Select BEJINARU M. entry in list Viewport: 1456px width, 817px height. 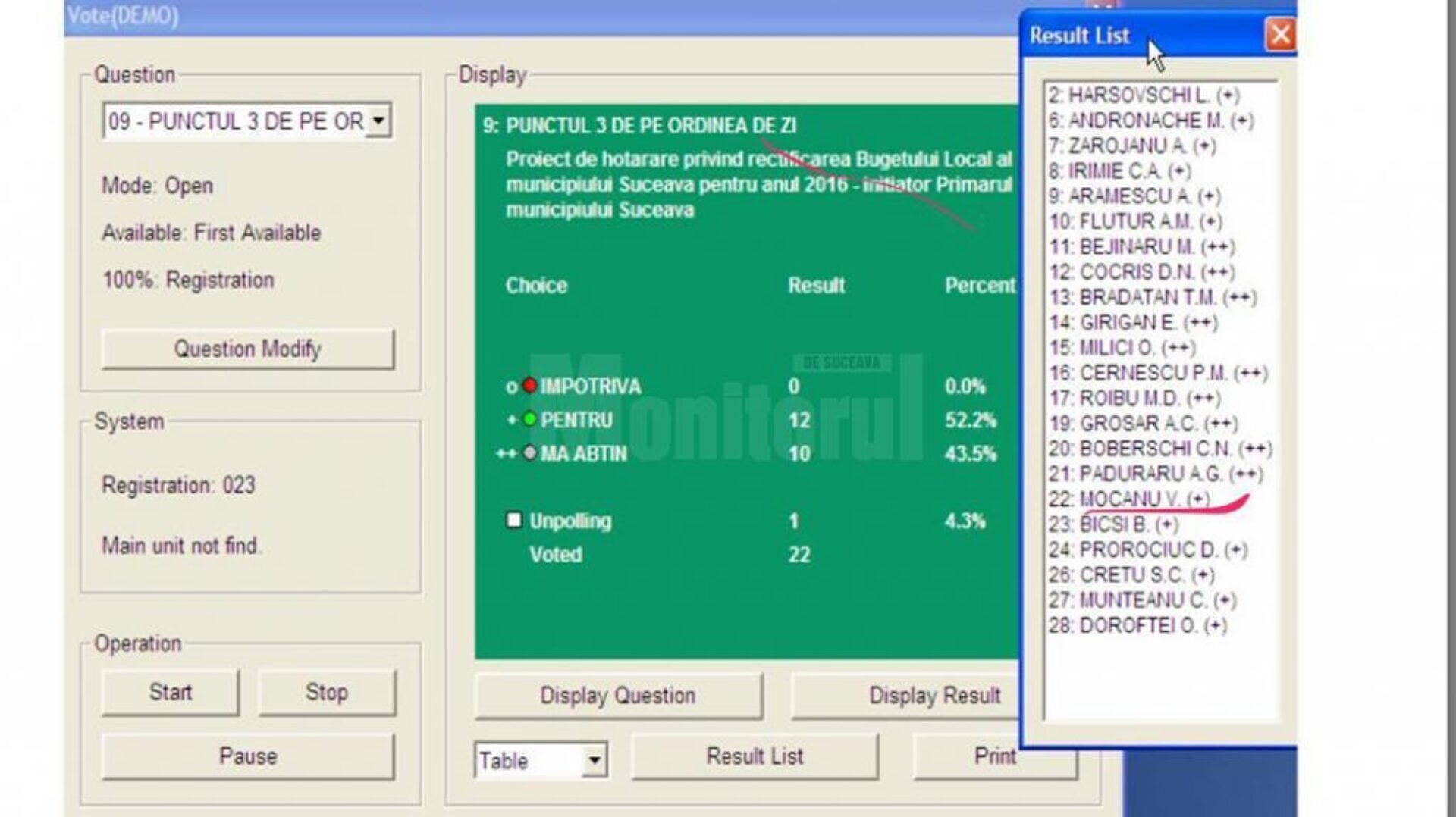[x=1141, y=247]
